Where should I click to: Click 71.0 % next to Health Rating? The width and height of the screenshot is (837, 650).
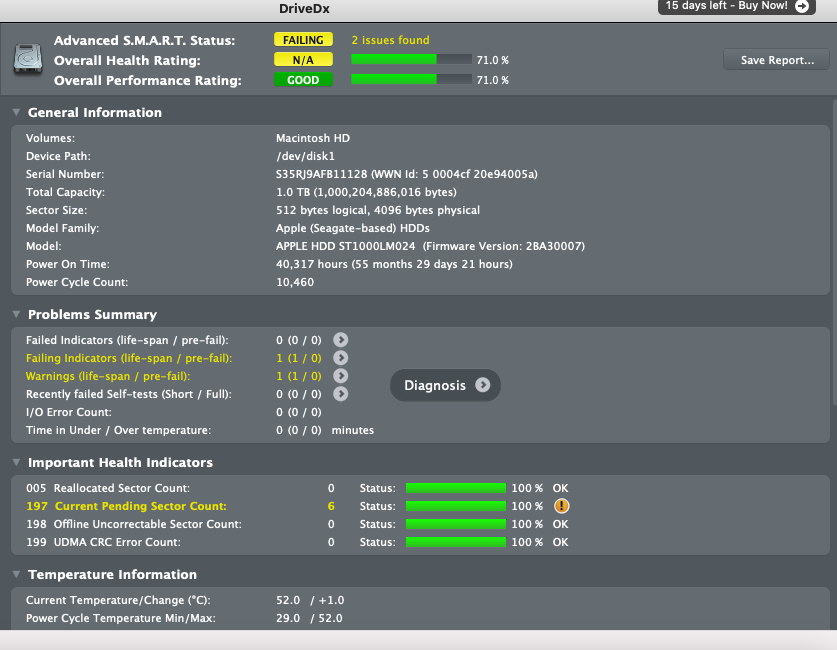(x=493, y=60)
